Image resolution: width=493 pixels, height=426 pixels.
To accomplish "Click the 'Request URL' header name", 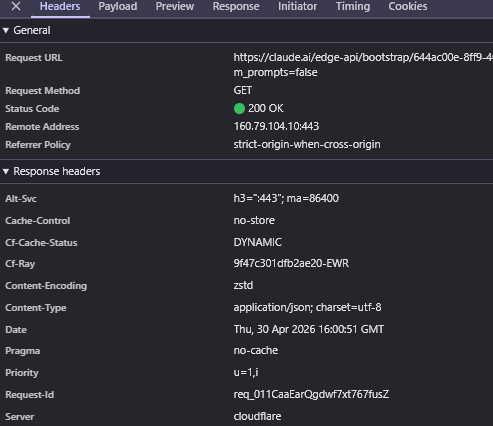I will [x=34, y=58].
